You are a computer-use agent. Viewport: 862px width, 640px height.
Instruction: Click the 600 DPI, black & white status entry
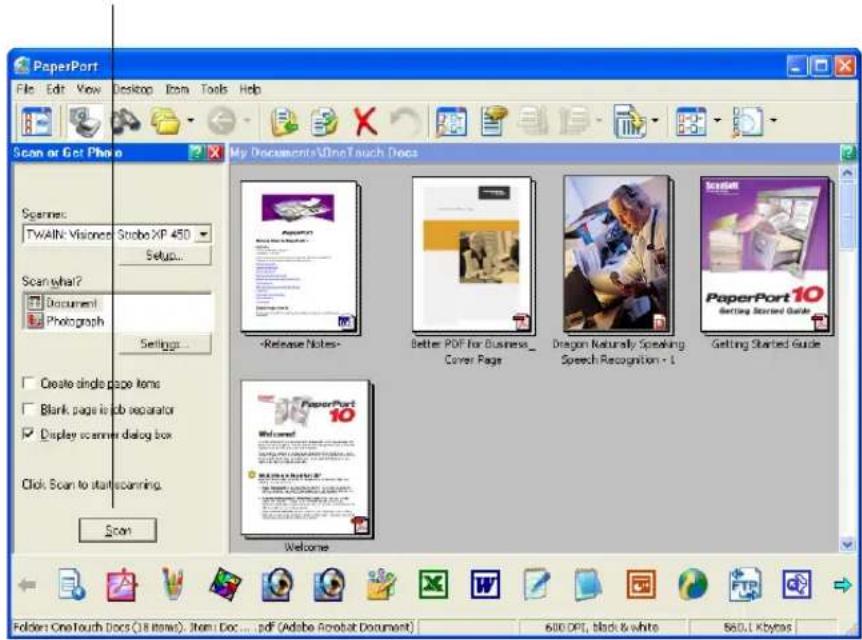(x=601, y=627)
